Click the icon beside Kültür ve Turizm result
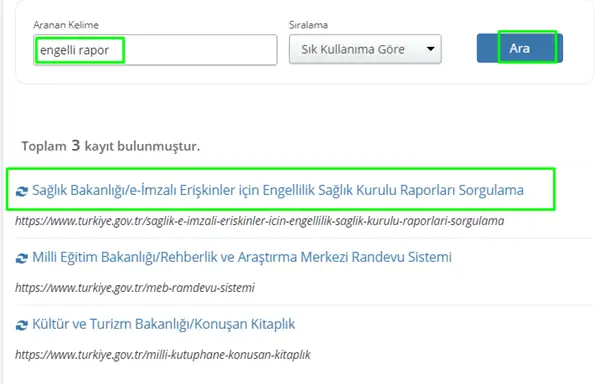This screenshot has height=384, width=605. pos(22,325)
